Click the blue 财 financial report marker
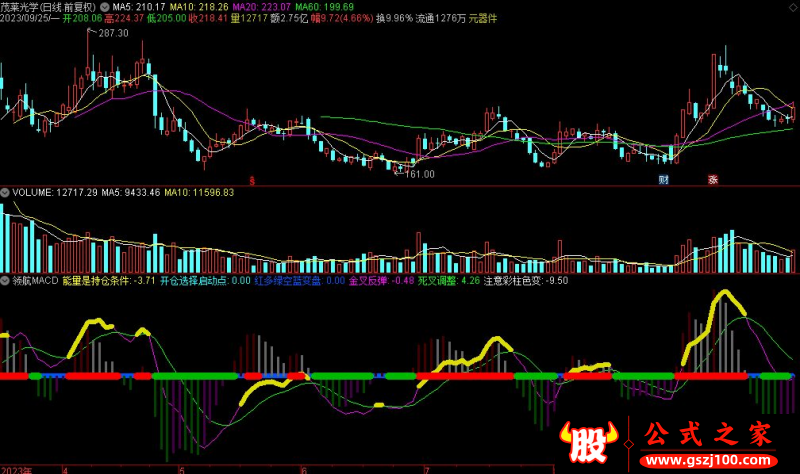 (x=663, y=180)
